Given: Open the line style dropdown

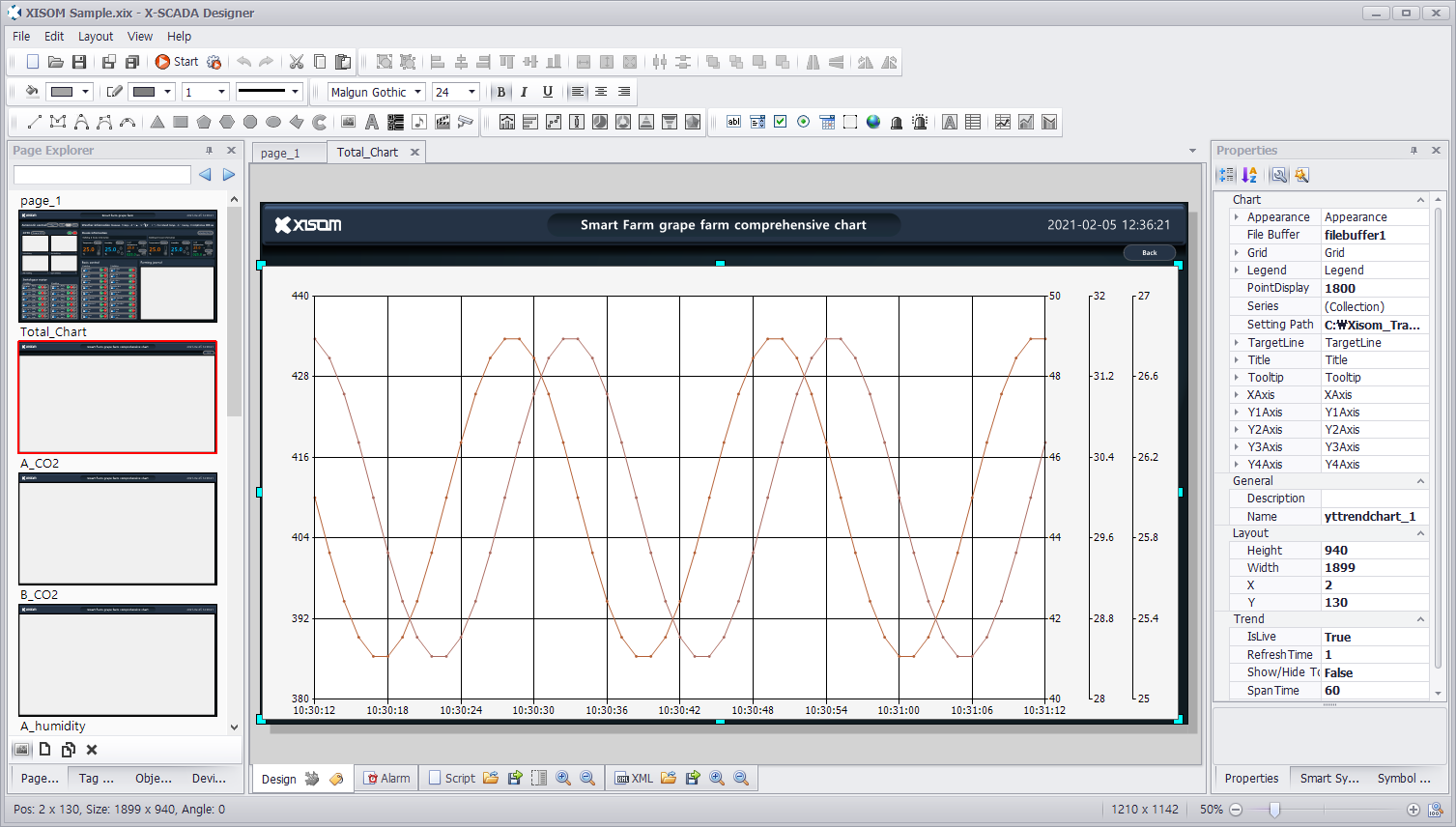Looking at the screenshot, I should click(296, 92).
